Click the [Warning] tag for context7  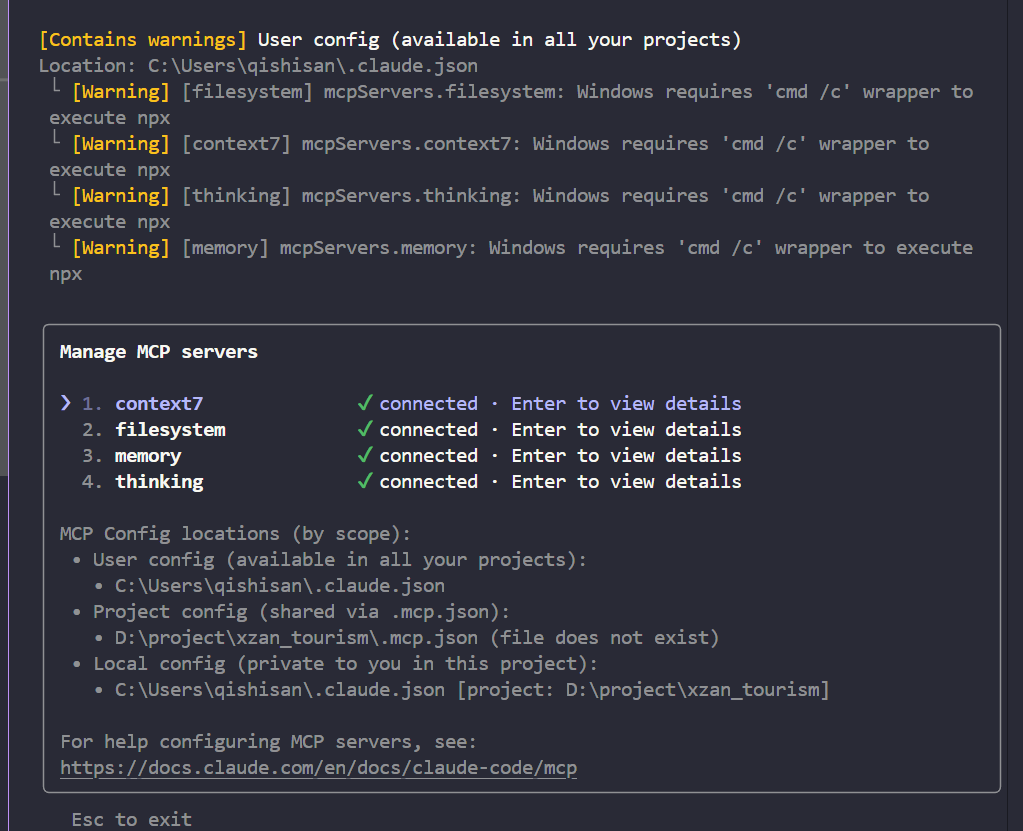pos(121,144)
